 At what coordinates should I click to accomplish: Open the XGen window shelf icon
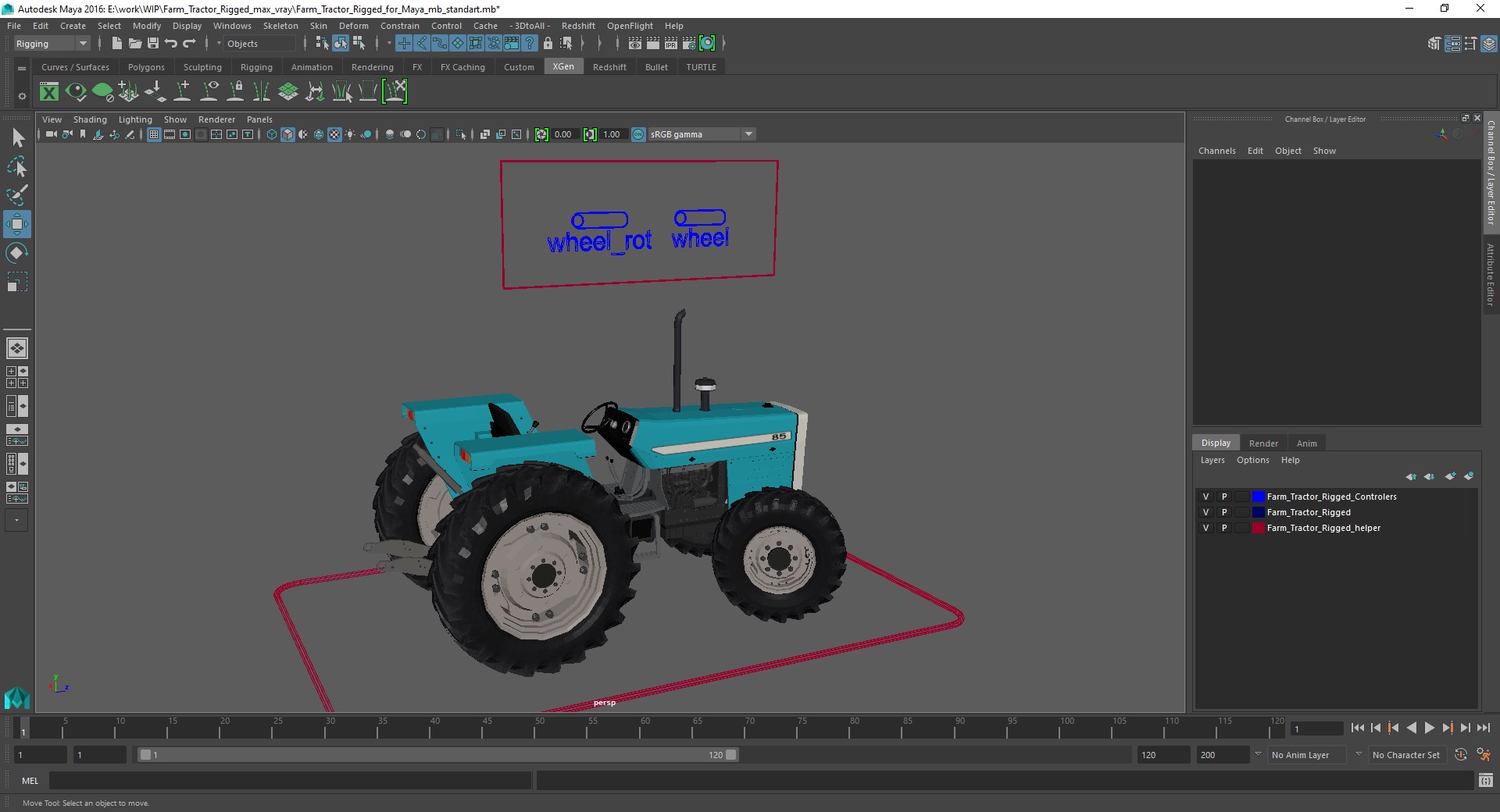coord(49,92)
